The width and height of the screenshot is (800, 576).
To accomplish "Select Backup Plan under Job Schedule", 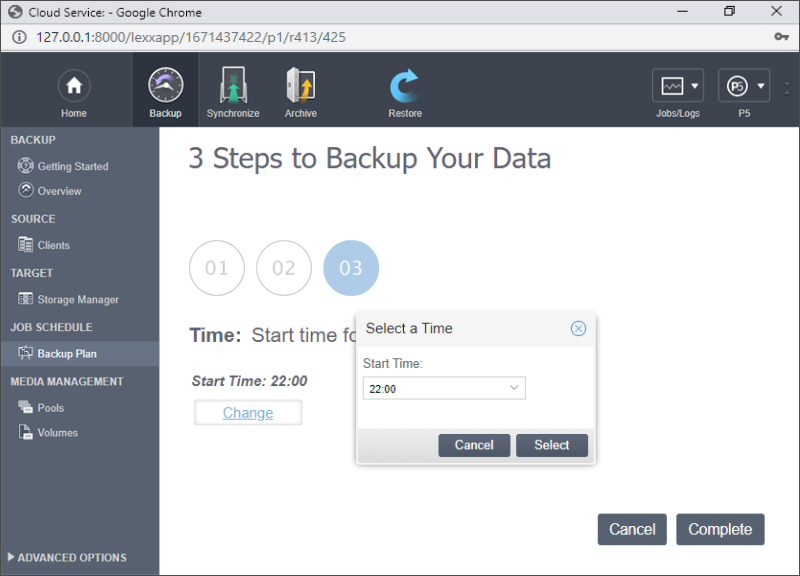I will 67,354.
